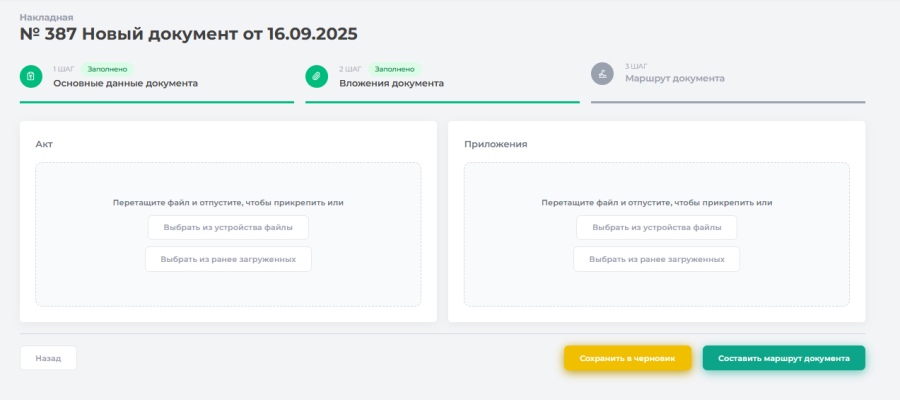Click the drag-and-drop hint text in Акт

[x=228, y=202]
